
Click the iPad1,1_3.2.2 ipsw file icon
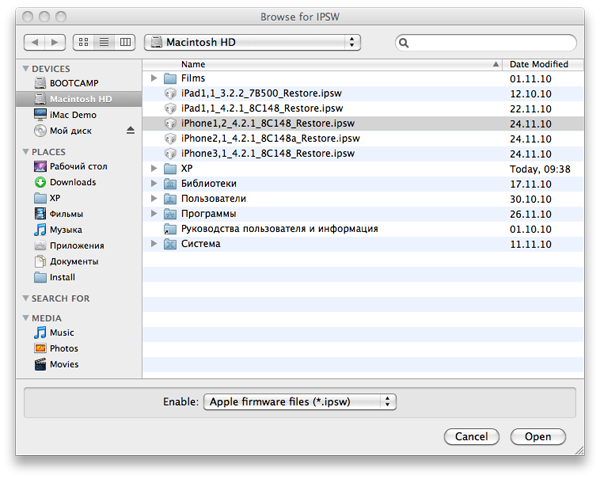[x=170, y=93]
